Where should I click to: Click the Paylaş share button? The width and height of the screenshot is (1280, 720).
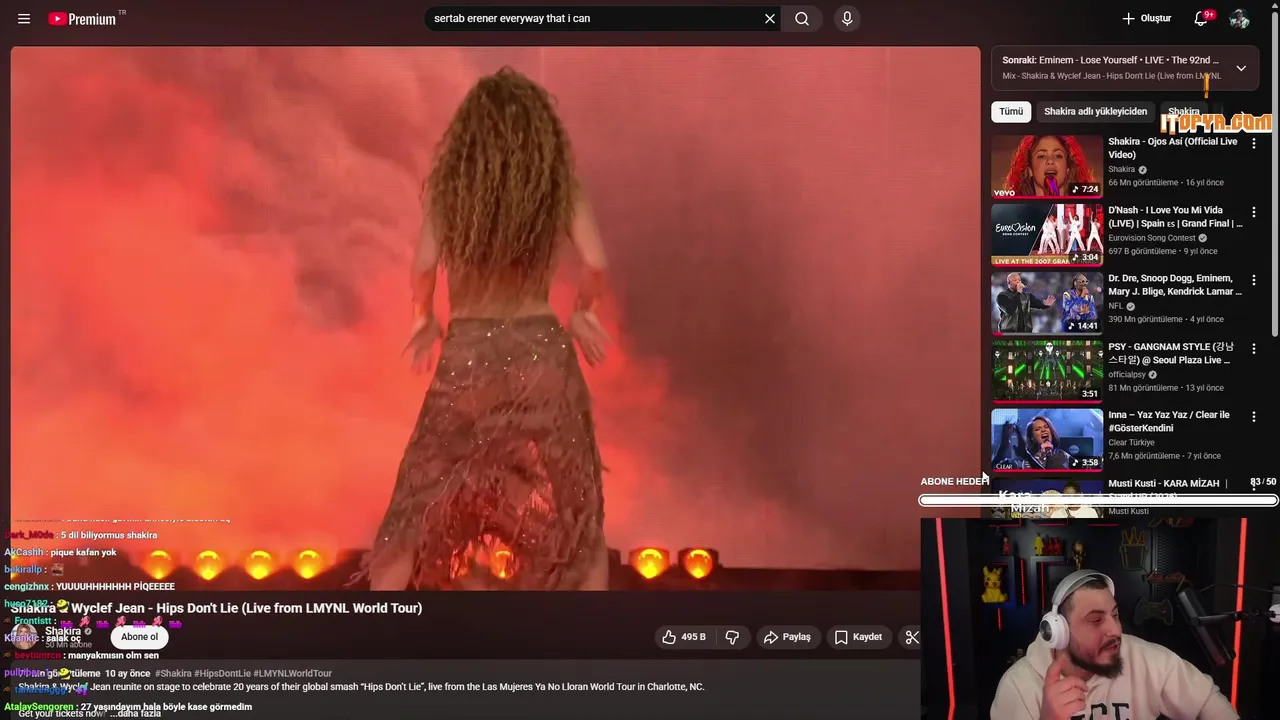(x=787, y=637)
